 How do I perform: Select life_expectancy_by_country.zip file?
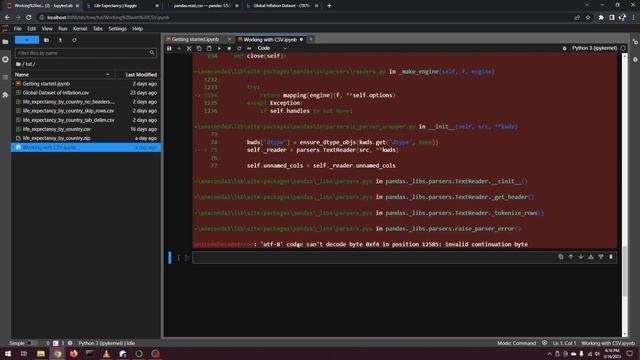click(x=86, y=138)
